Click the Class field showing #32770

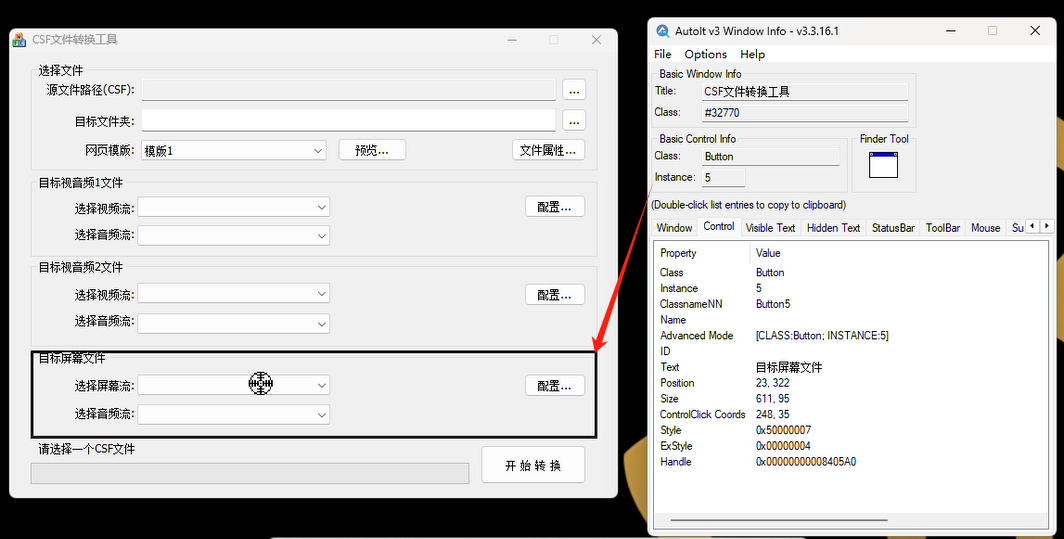[805, 113]
